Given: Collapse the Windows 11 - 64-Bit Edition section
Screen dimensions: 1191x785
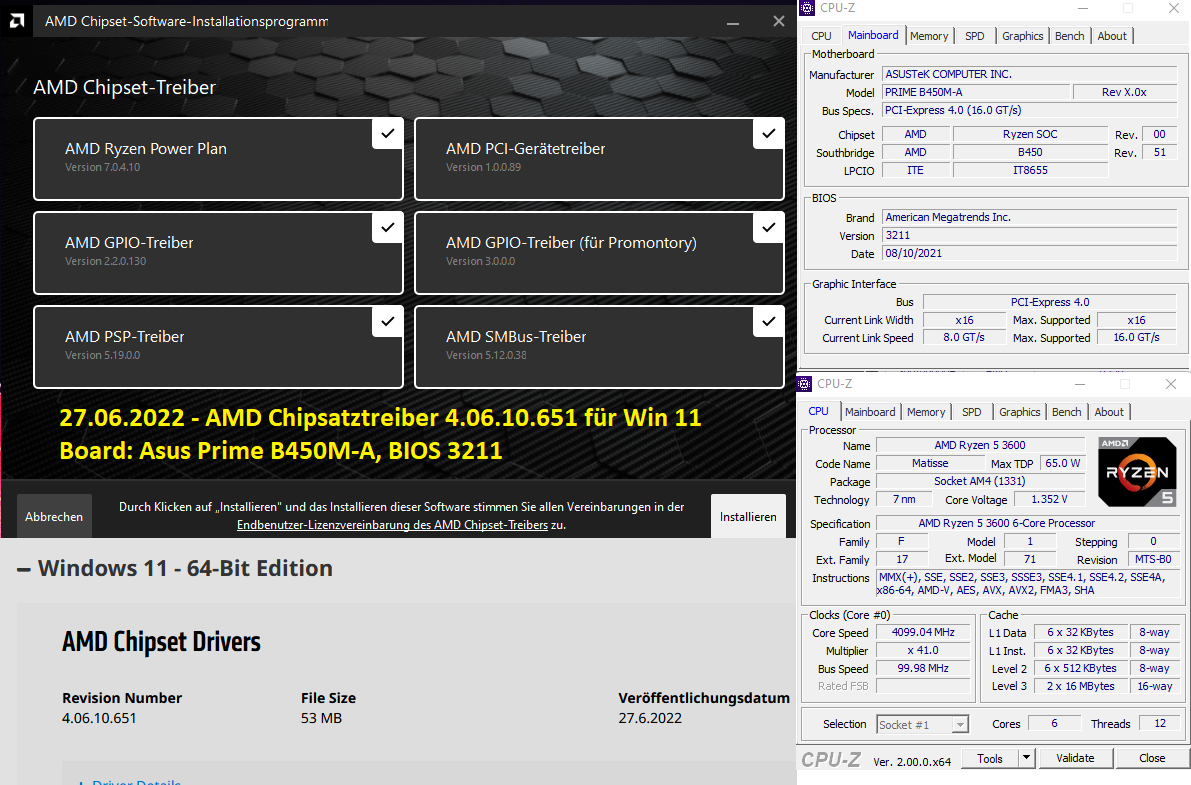Looking at the screenshot, I should click(24, 569).
